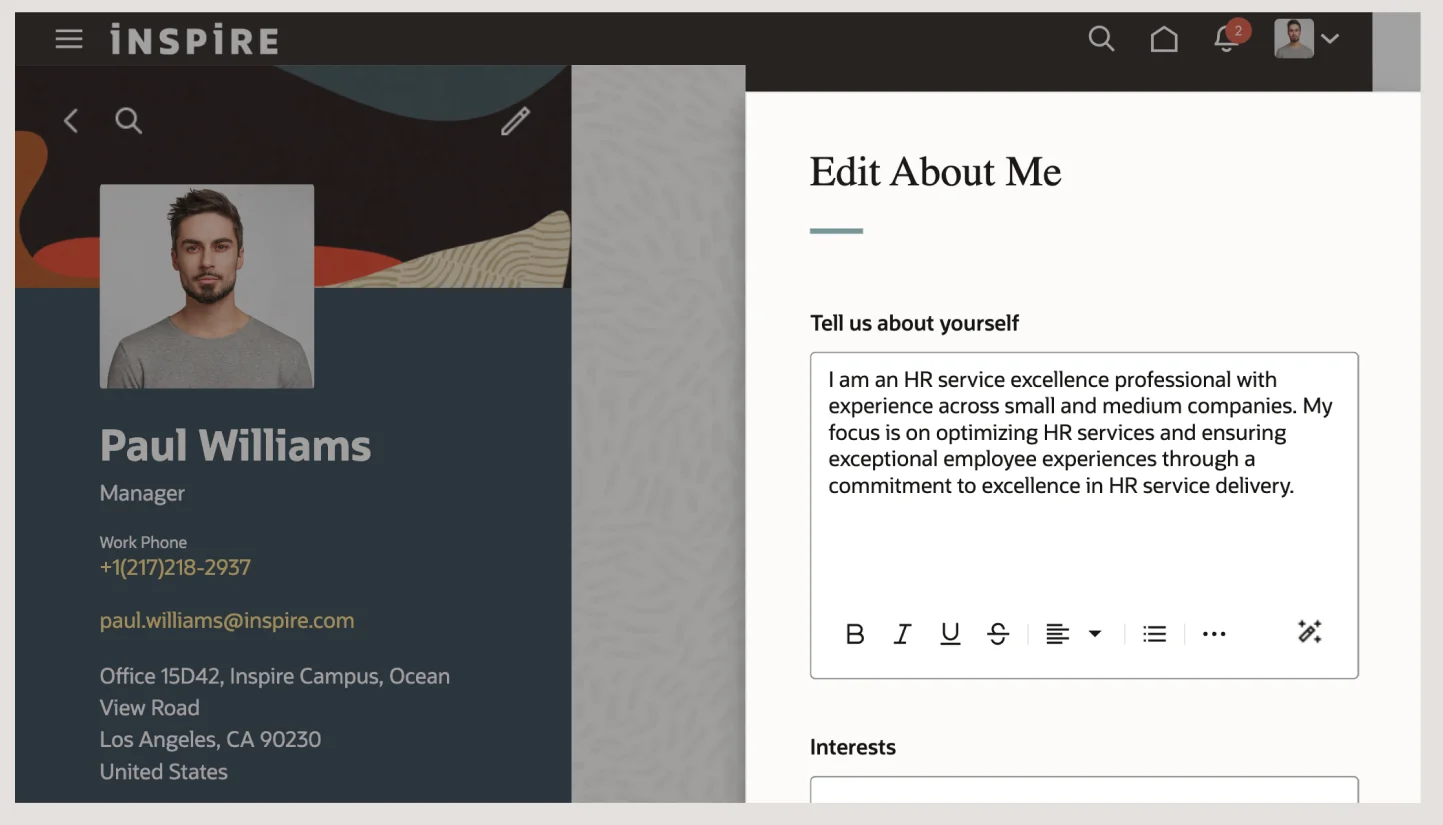
Task: Click the paul.williams@inspire.com email link
Action: point(227,620)
